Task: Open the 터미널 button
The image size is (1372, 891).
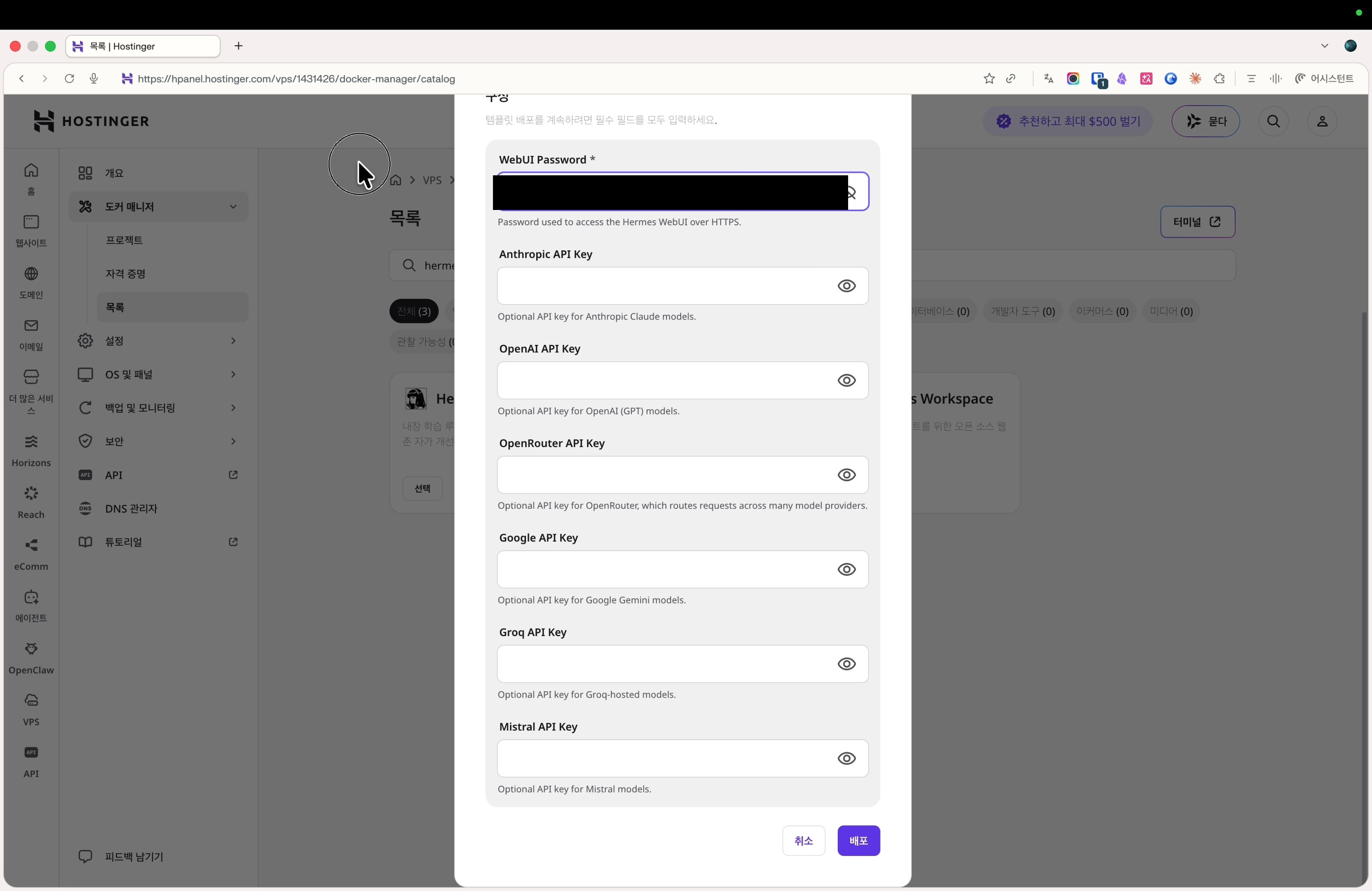Action: point(1198,222)
